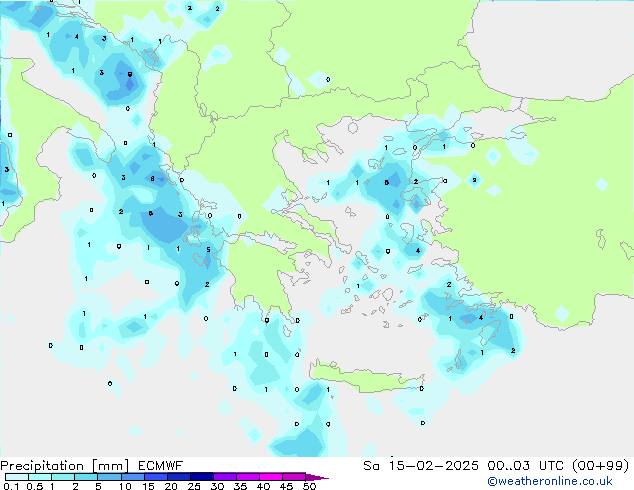Click the '35' legend scale label

click(240, 486)
